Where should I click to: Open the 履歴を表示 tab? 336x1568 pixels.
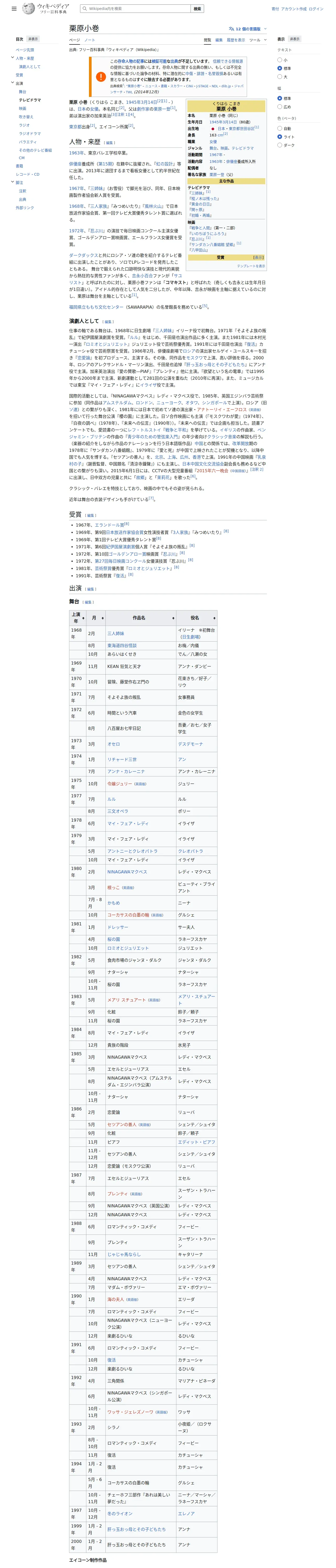(236, 40)
